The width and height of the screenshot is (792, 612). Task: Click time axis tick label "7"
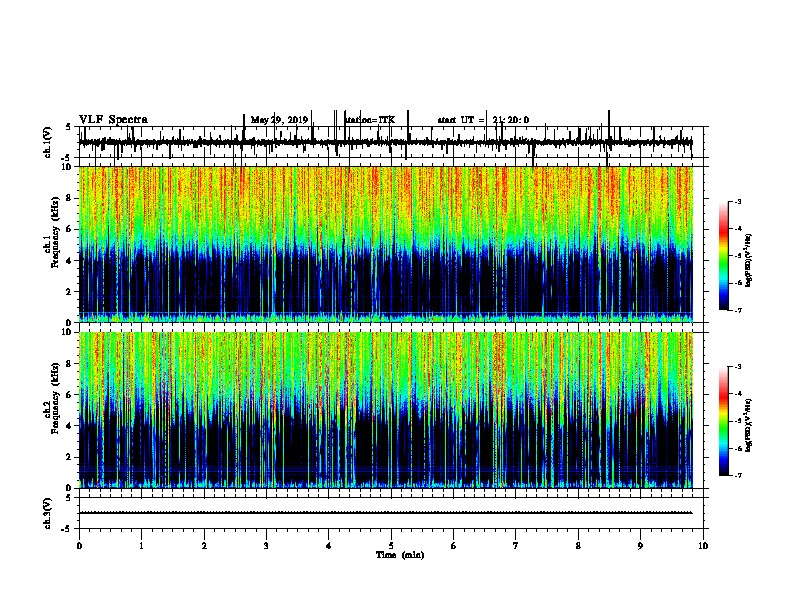tap(516, 546)
